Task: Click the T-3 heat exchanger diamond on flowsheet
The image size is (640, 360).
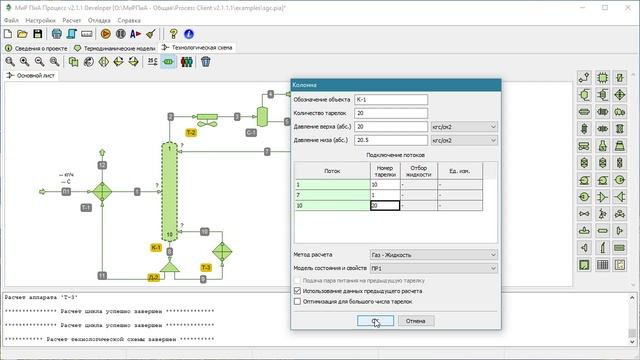Action: (222, 252)
